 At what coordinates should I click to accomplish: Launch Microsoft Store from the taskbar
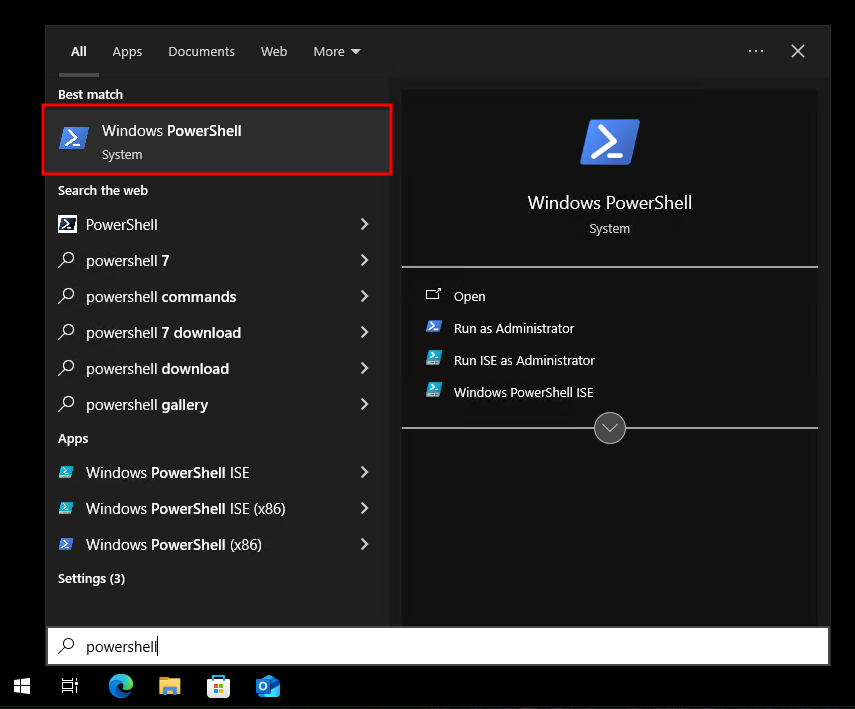click(x=218, y=686)
